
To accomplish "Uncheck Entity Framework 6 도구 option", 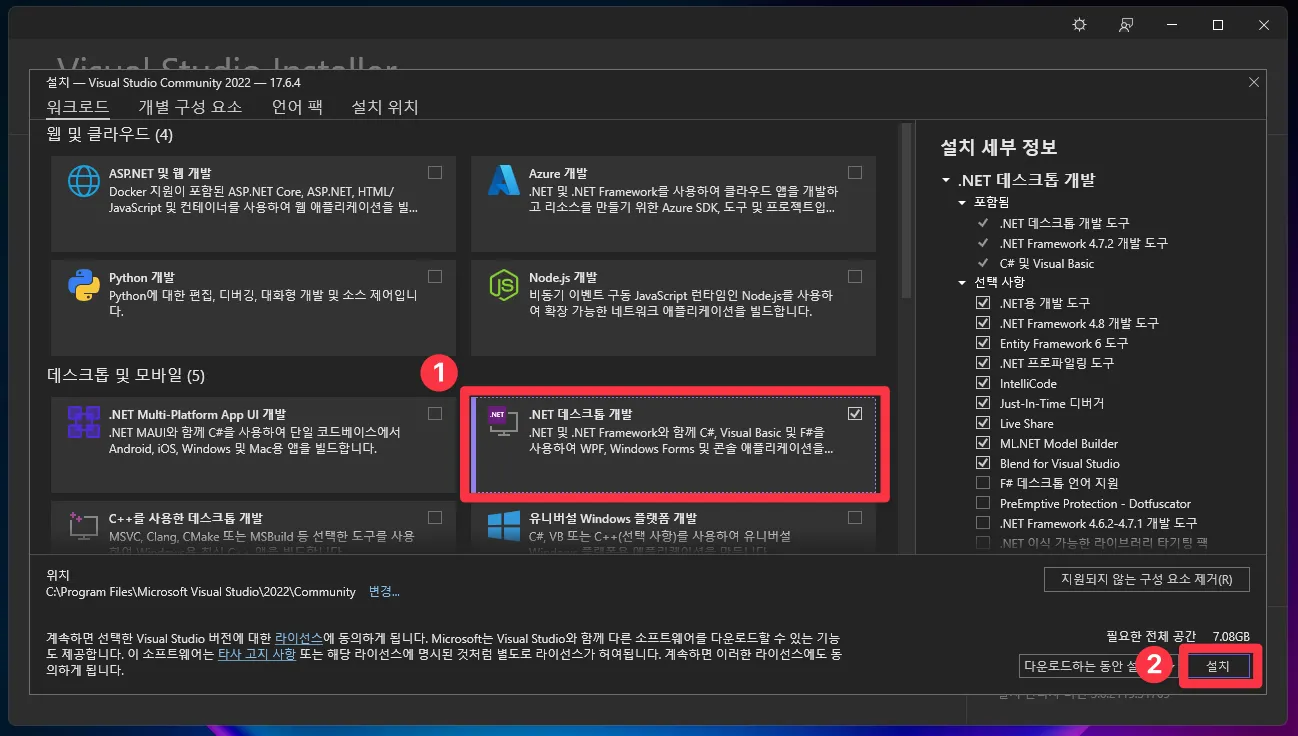I will click(x=982, y=343).
